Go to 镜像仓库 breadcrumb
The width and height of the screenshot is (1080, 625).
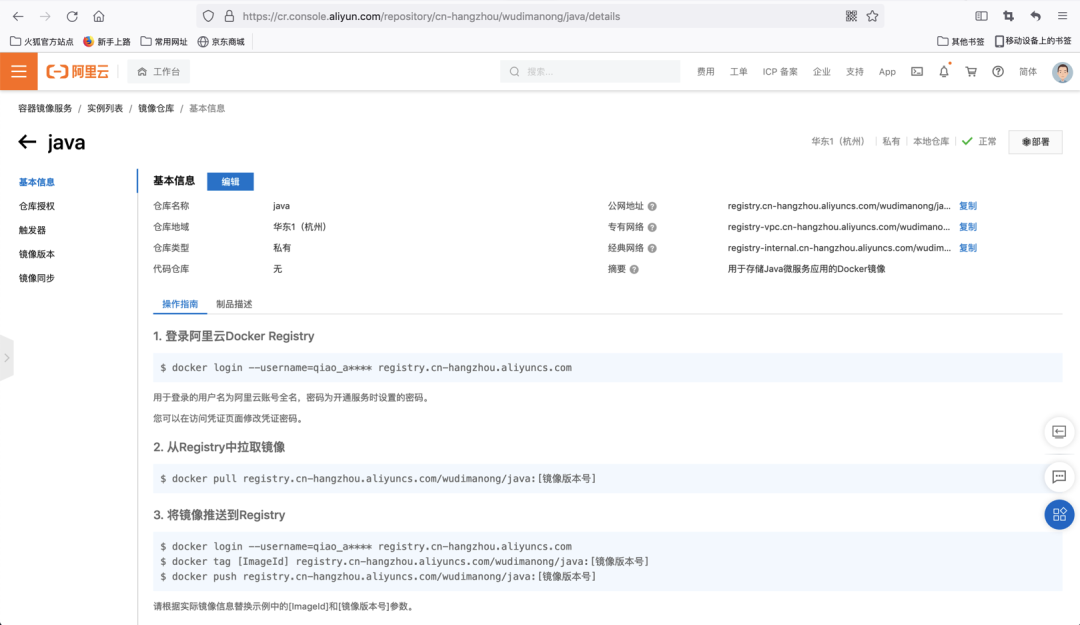(x=156, y=109)
